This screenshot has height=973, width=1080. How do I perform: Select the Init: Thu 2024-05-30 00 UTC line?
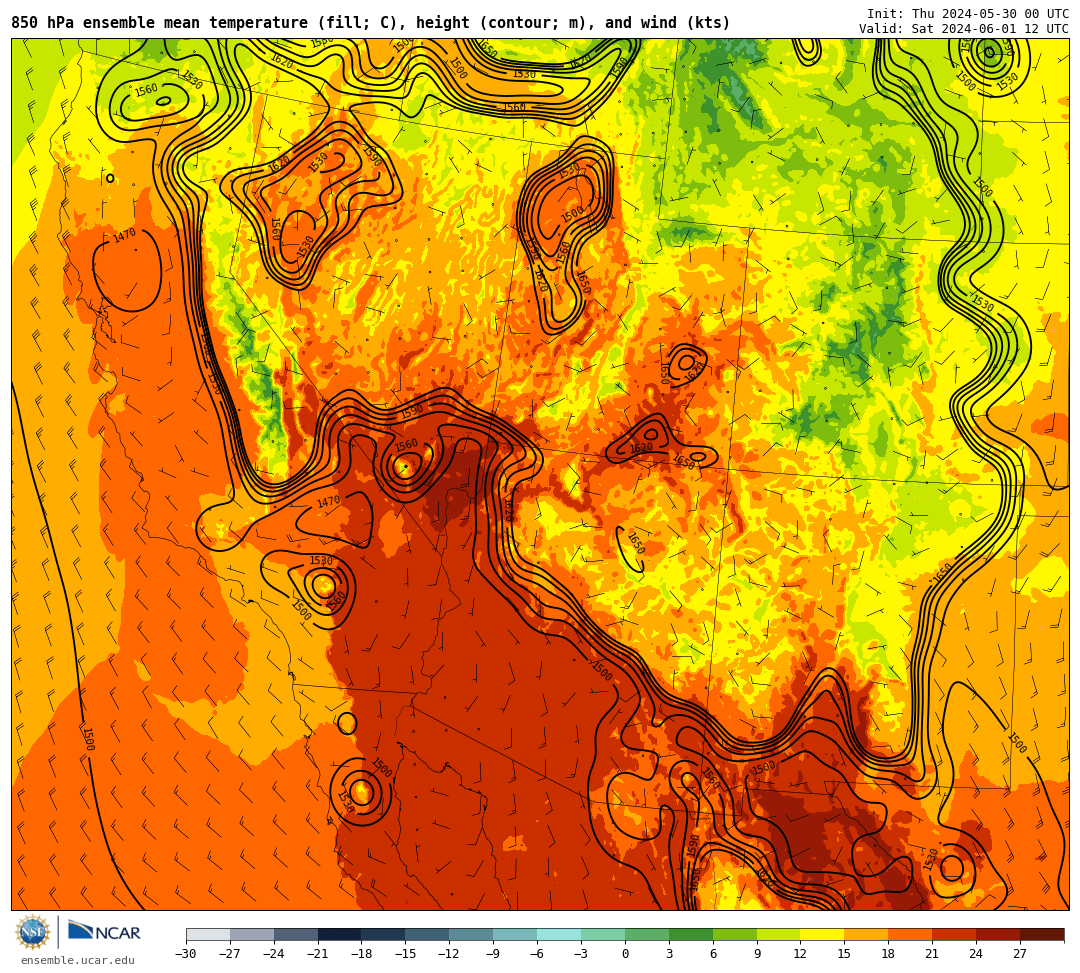(x=968, y=14)
